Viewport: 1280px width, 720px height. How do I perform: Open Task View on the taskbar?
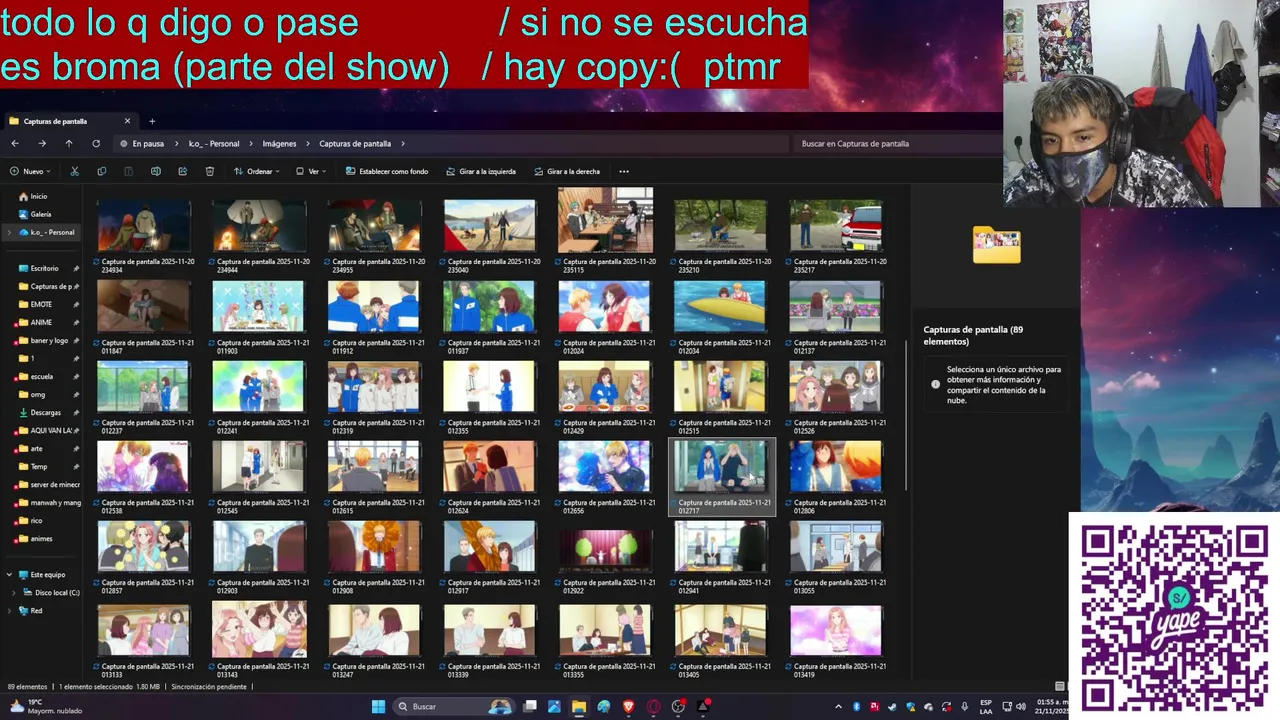tap(530, 706)
